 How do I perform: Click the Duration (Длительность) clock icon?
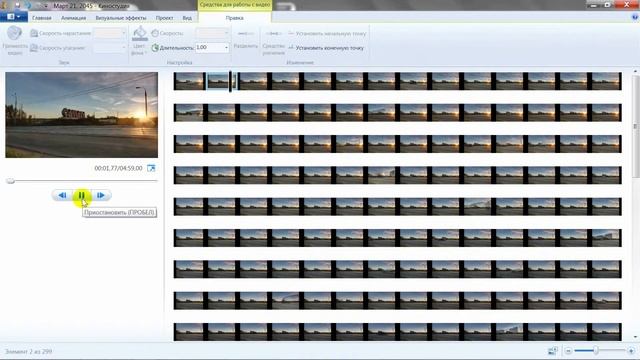[x=155, y=48]
